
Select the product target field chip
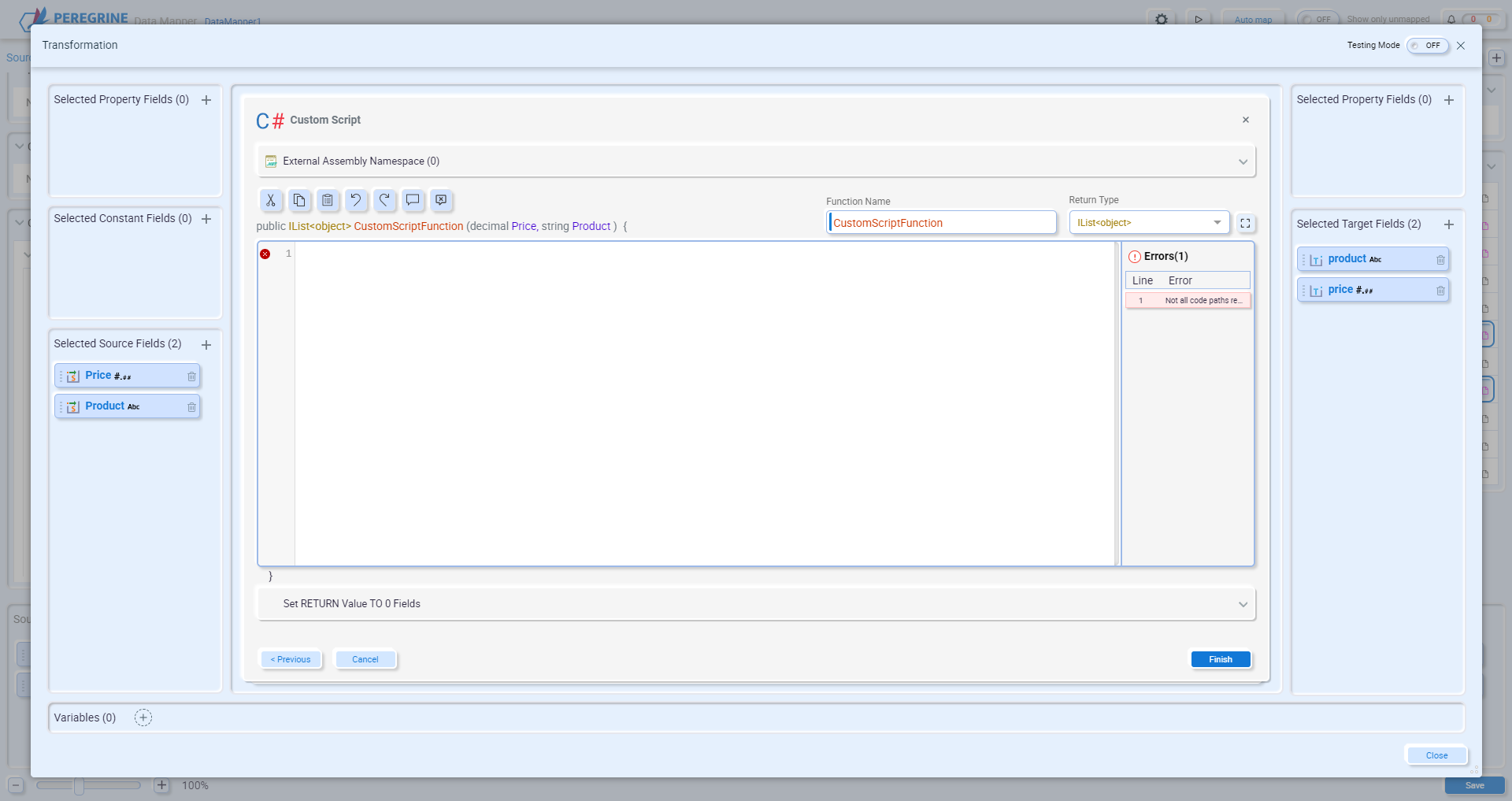pyautogui.click(x=1373, y=259)
